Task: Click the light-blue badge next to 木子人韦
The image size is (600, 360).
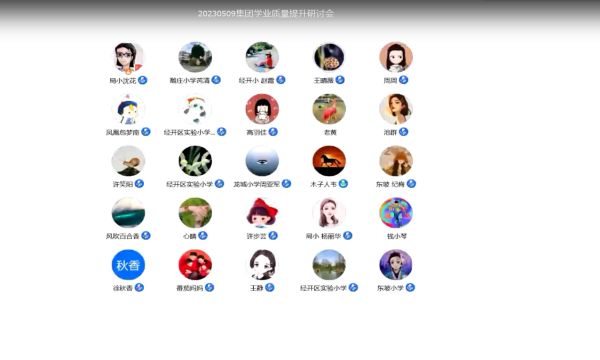Action: coord(343,184)
